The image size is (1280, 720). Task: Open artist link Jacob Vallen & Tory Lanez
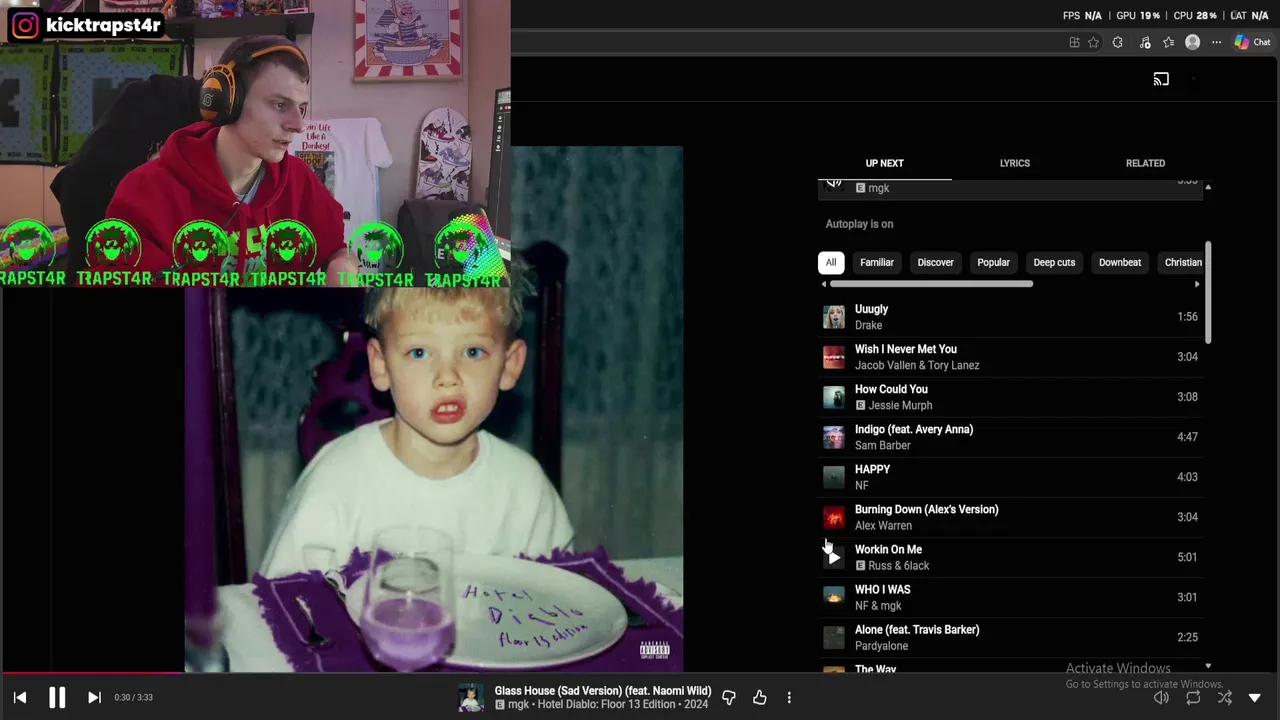pos(917,365)
